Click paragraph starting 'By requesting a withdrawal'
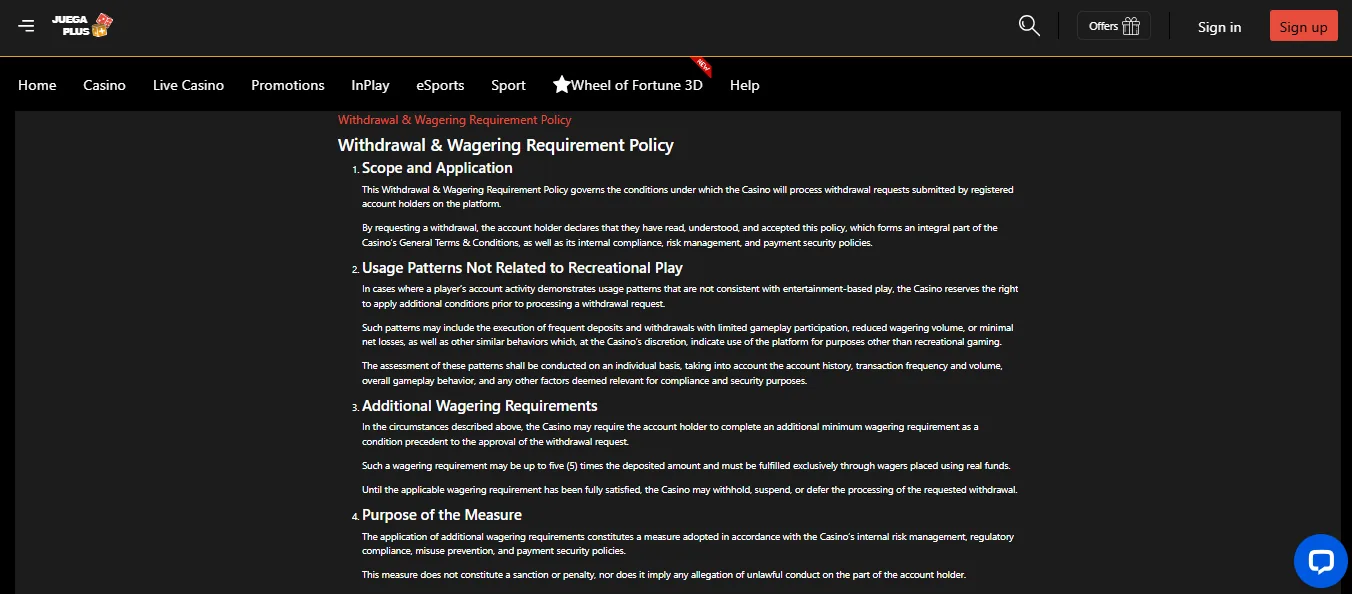This screenshot has height=594, width=1352. click(680, 235)
